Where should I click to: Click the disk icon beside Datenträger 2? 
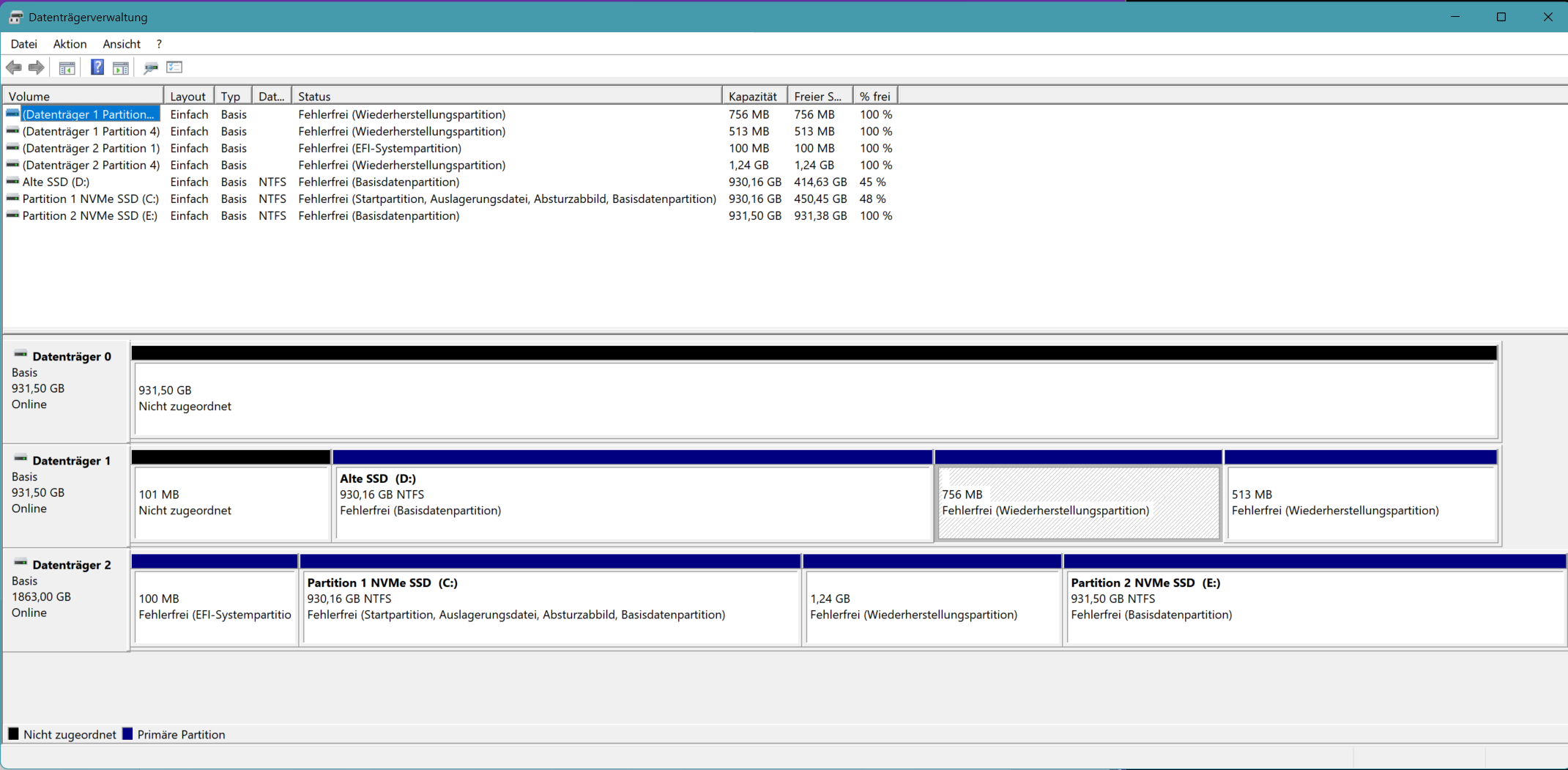[x=21, y=563]
